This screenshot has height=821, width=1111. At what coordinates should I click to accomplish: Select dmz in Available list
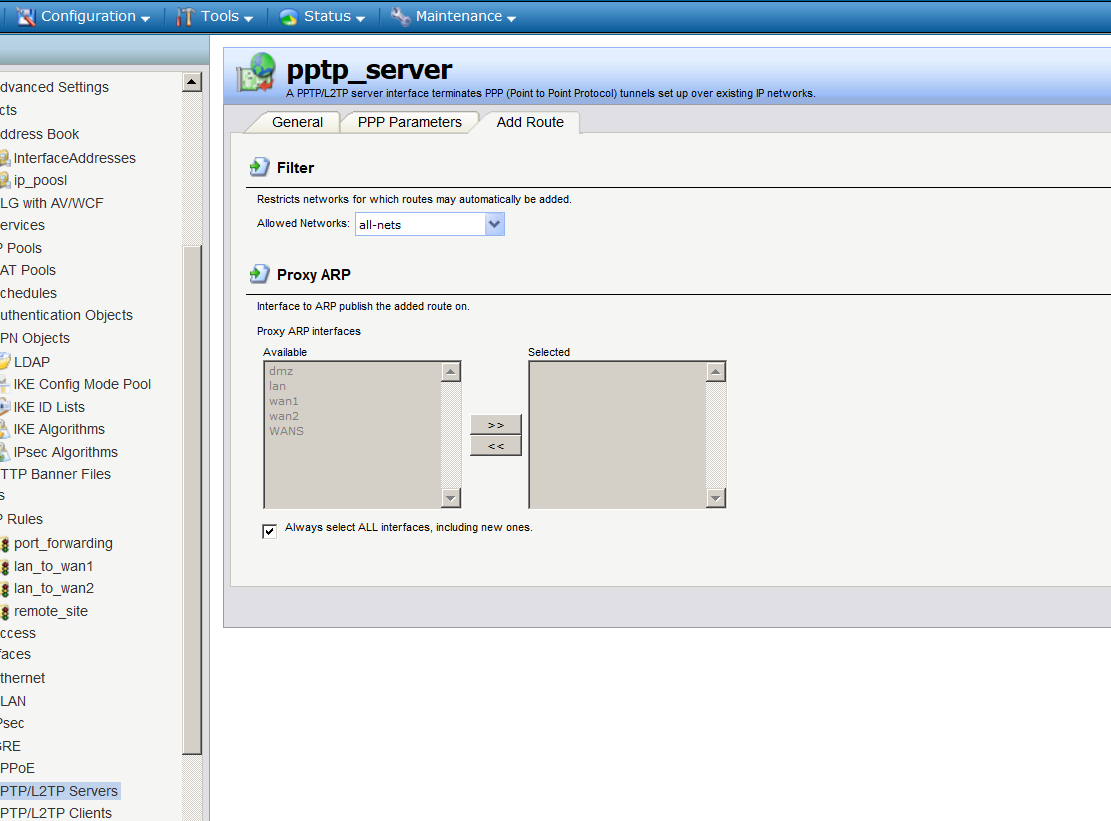click(281, 371)
